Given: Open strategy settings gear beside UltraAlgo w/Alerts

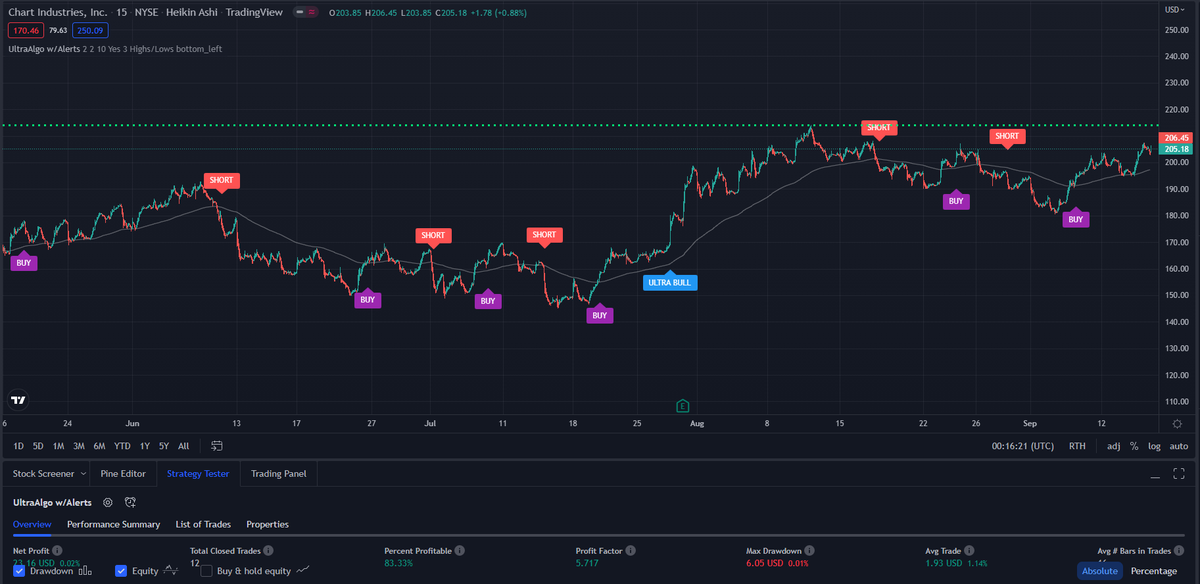Looking at the screenshot, I should [108, 502].
